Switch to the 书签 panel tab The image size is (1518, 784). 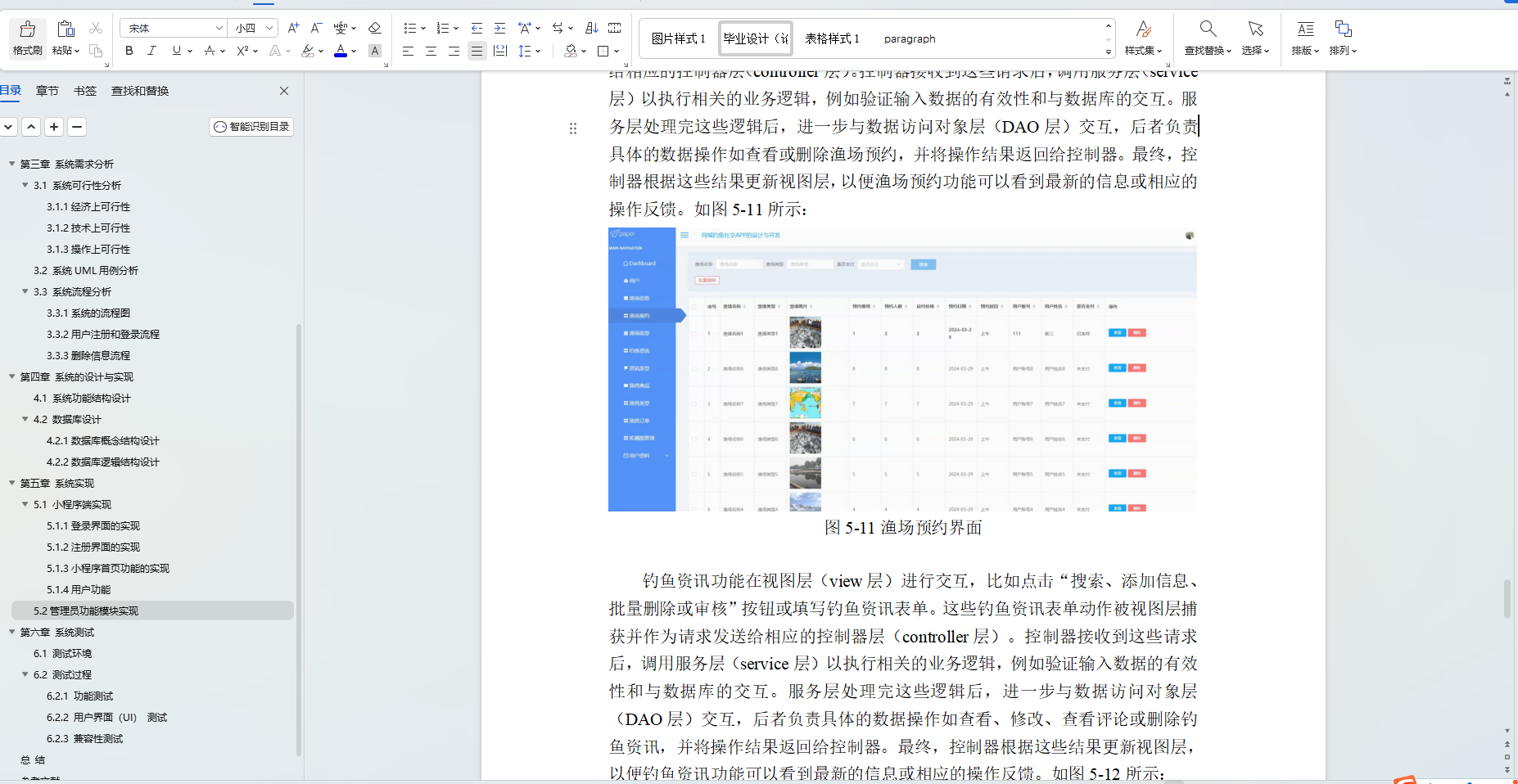(84, 91)
